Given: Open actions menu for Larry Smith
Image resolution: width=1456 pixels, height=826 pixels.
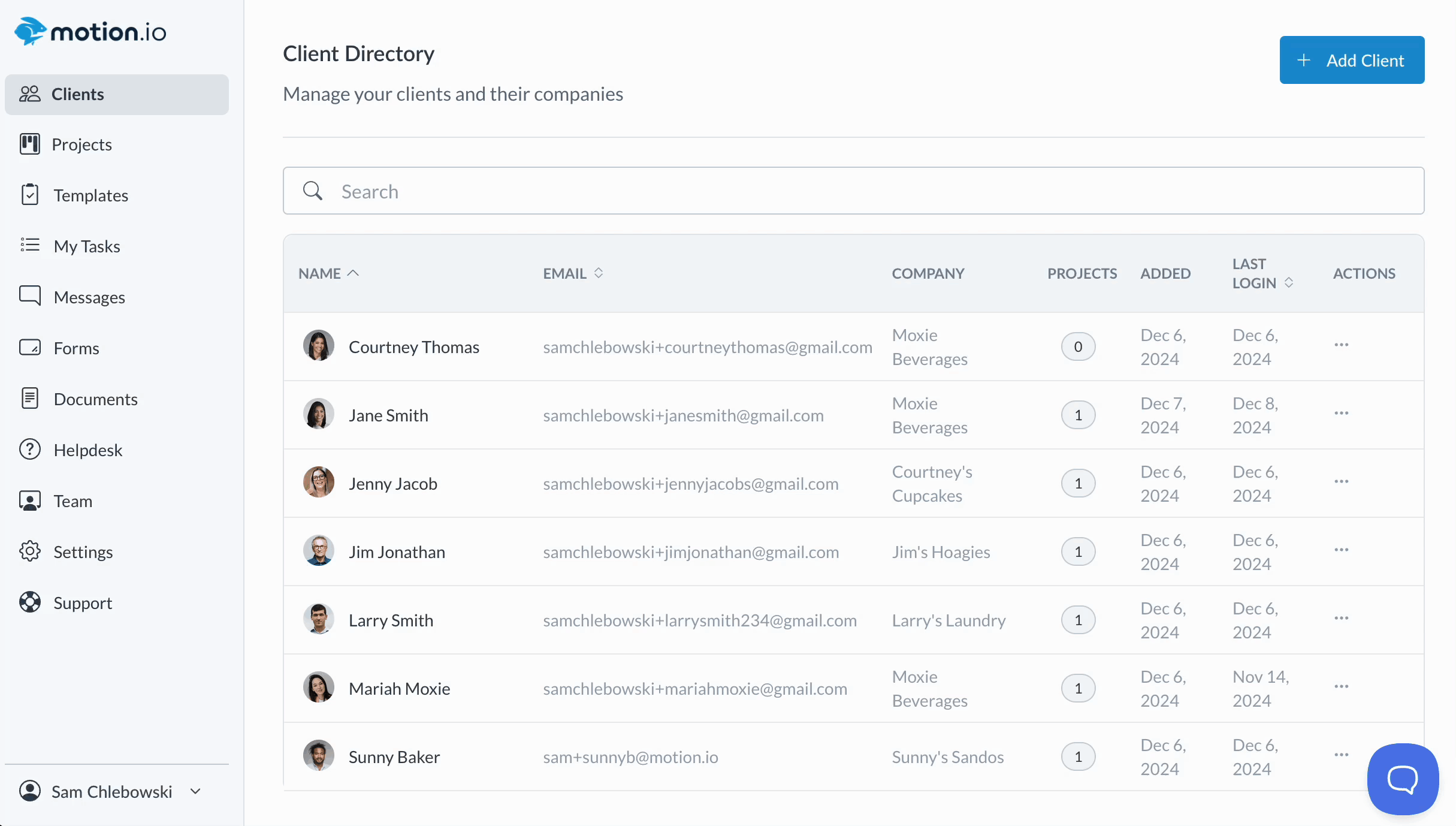Looking at the screenshot, I should [x=1341, y=619].
